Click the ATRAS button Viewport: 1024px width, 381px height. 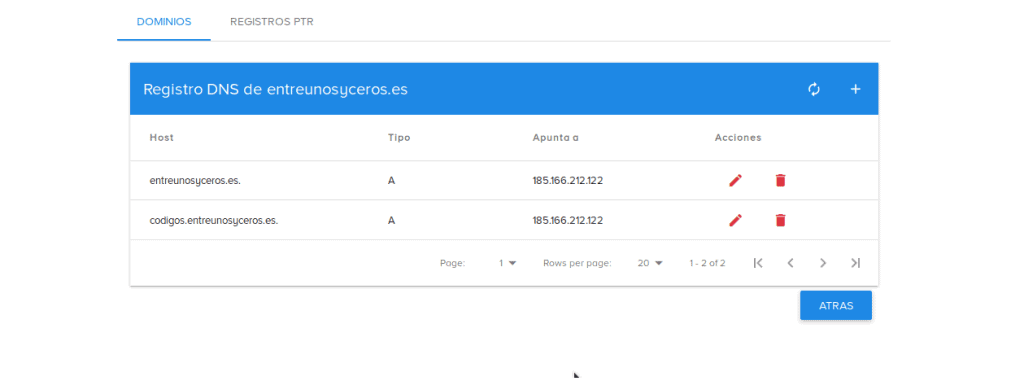click(x=836, y=305)
